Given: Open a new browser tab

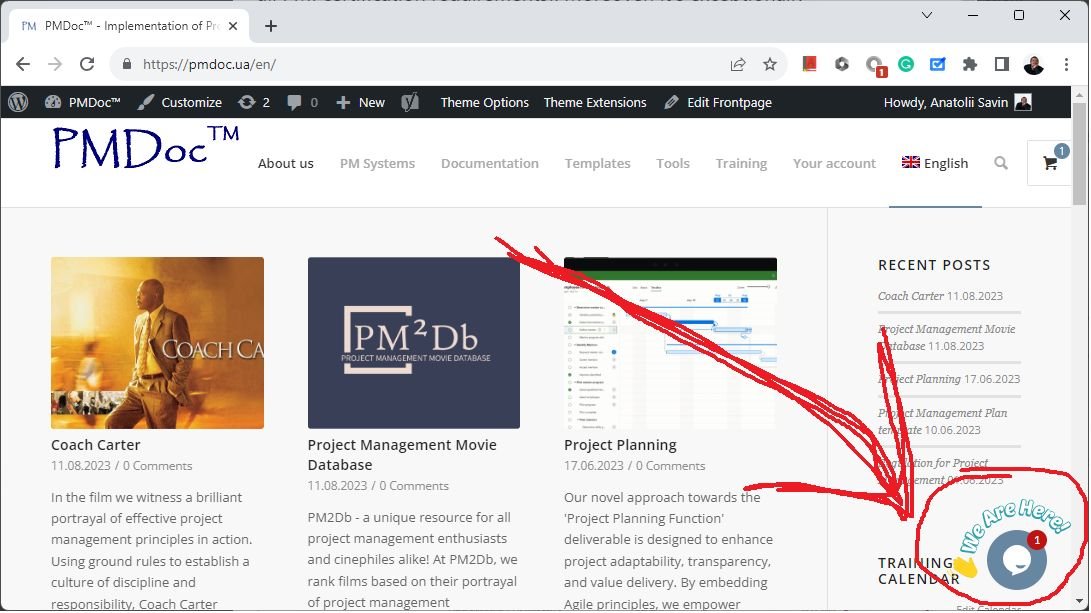Looking at the screenshot, I should 271,26.
